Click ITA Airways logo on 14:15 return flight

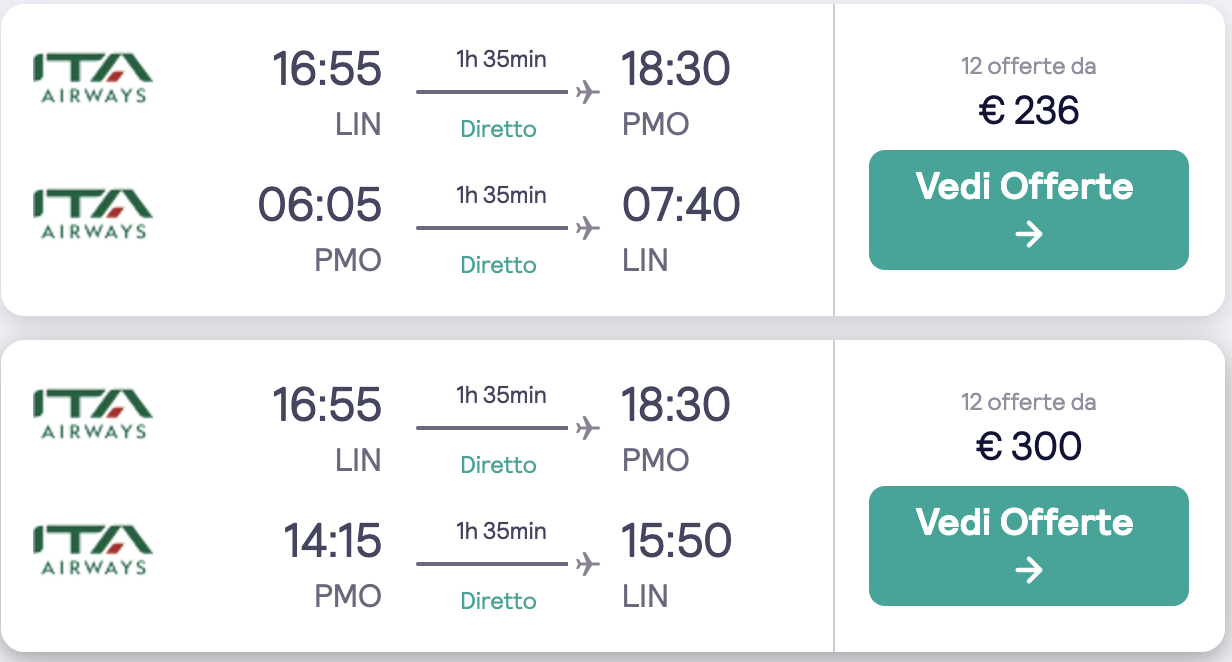coord(93,551)
